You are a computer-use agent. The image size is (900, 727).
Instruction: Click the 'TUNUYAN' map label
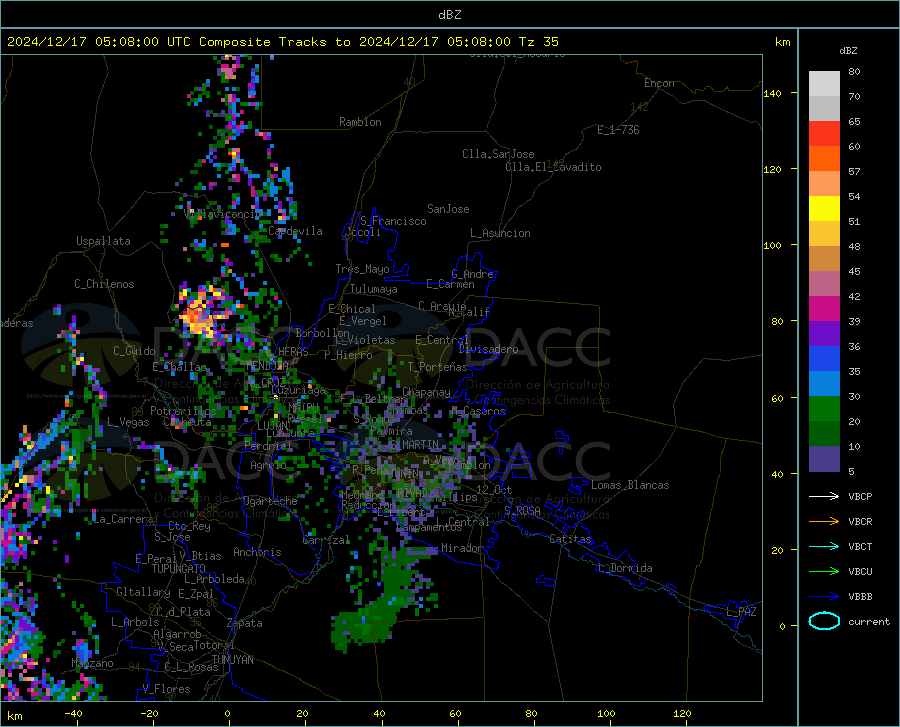point(232,660)
